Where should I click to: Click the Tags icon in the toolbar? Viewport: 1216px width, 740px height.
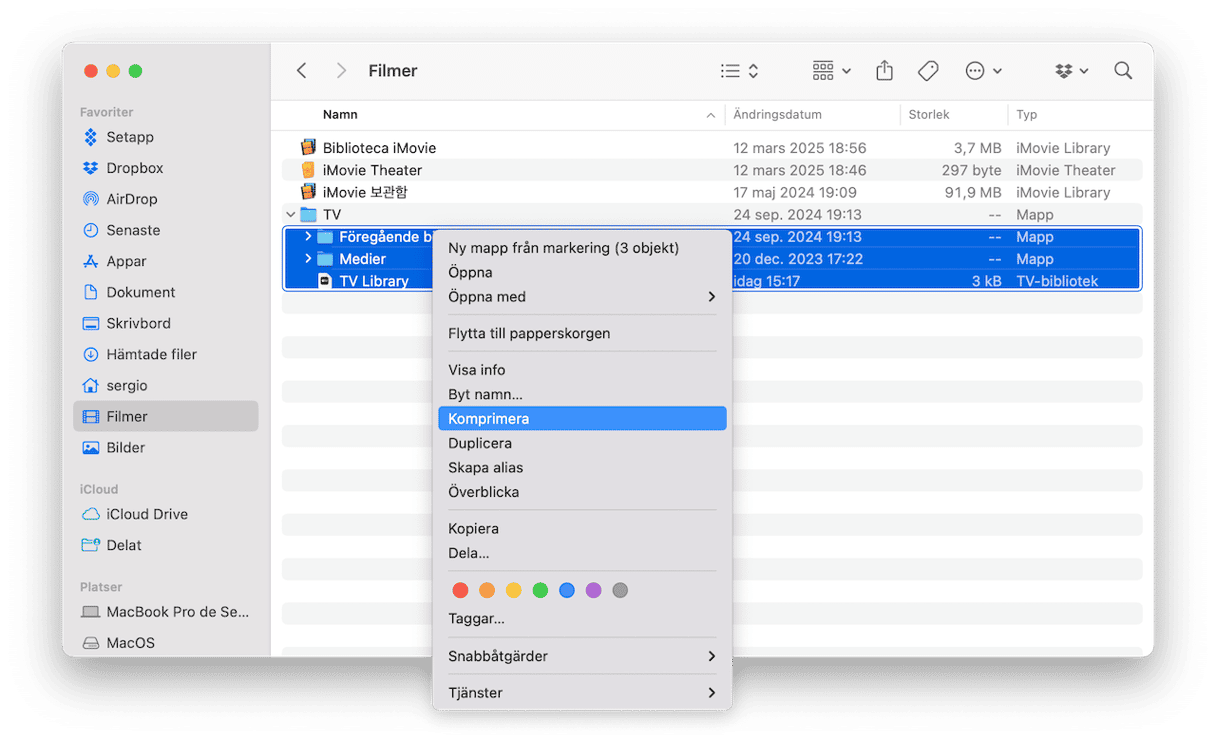[x=928, y=71]
